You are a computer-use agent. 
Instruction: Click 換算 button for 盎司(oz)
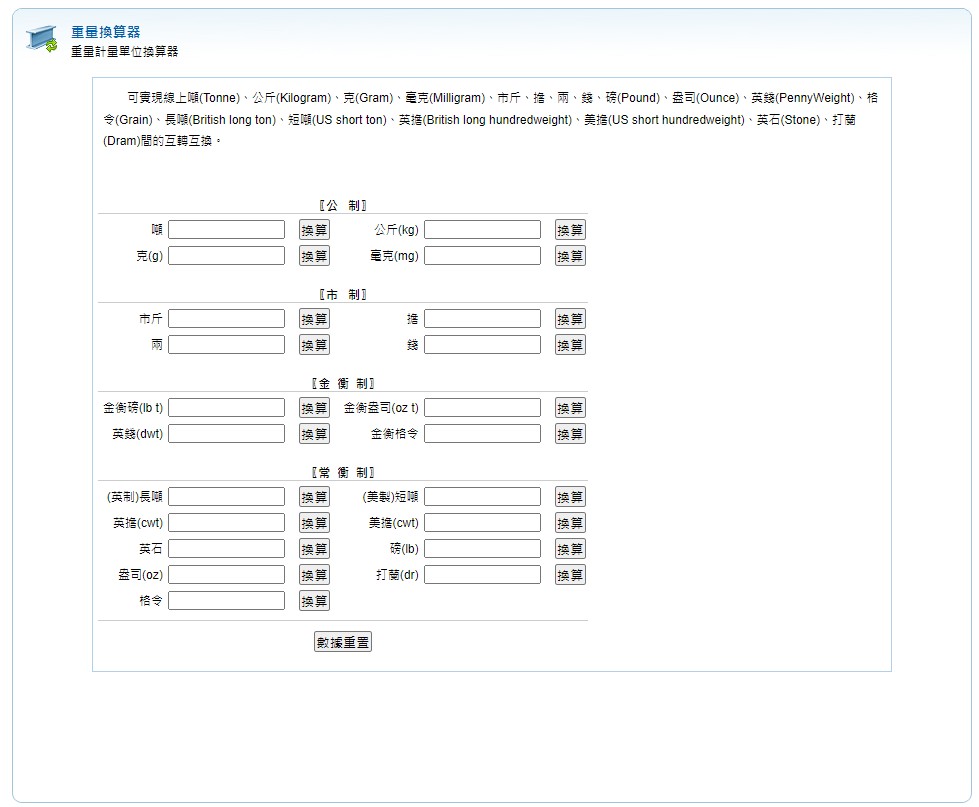coord(314,575)
